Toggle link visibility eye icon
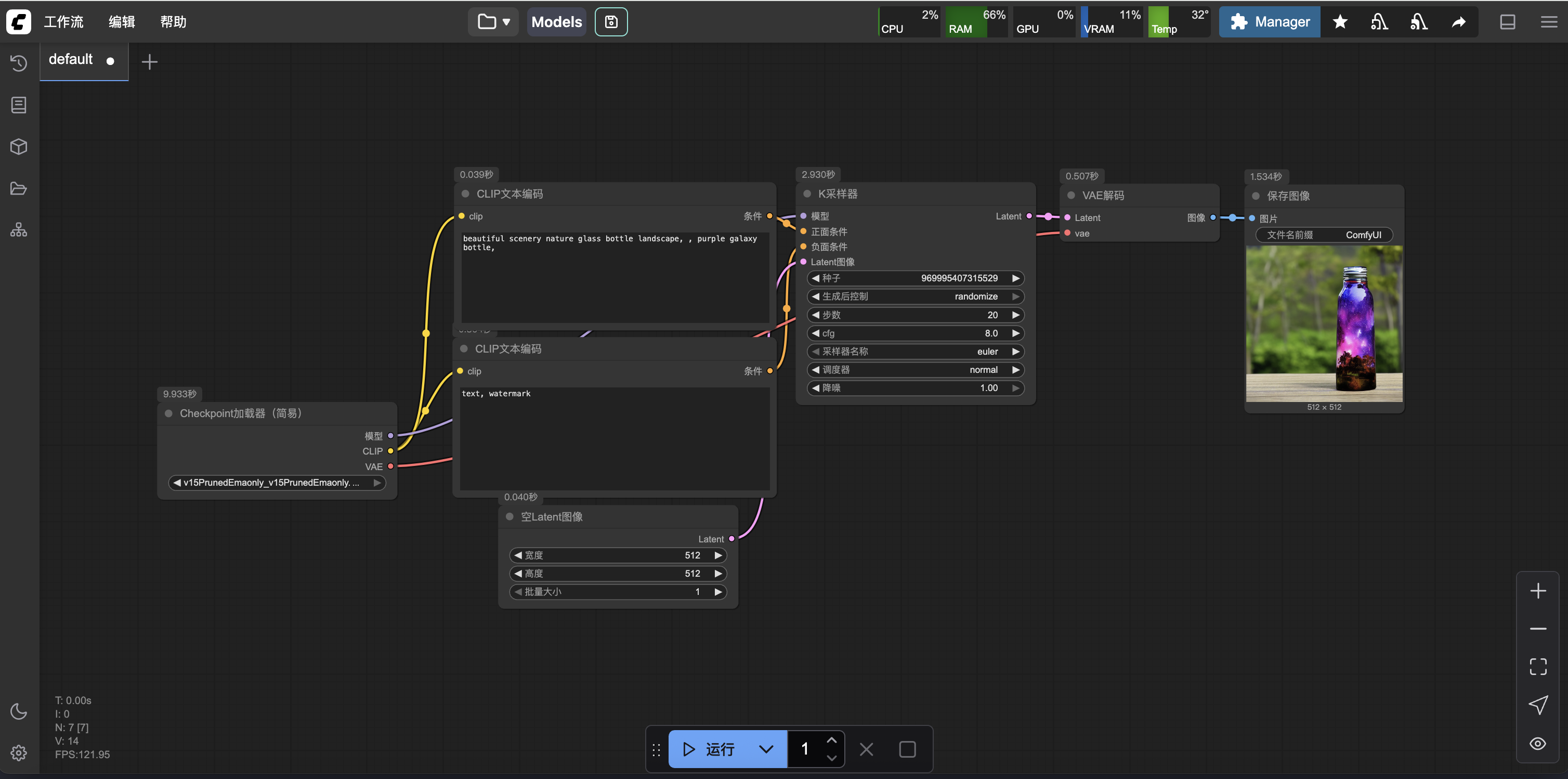 click(1537, 743)
